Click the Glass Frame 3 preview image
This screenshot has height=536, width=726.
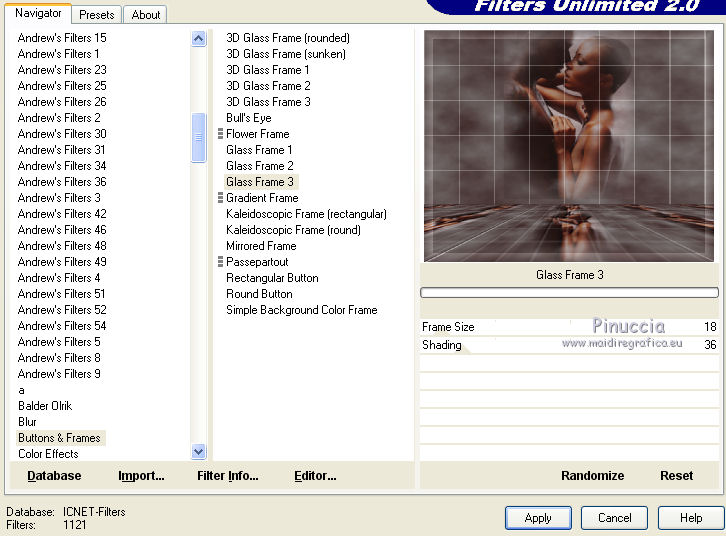click(569, 146)
